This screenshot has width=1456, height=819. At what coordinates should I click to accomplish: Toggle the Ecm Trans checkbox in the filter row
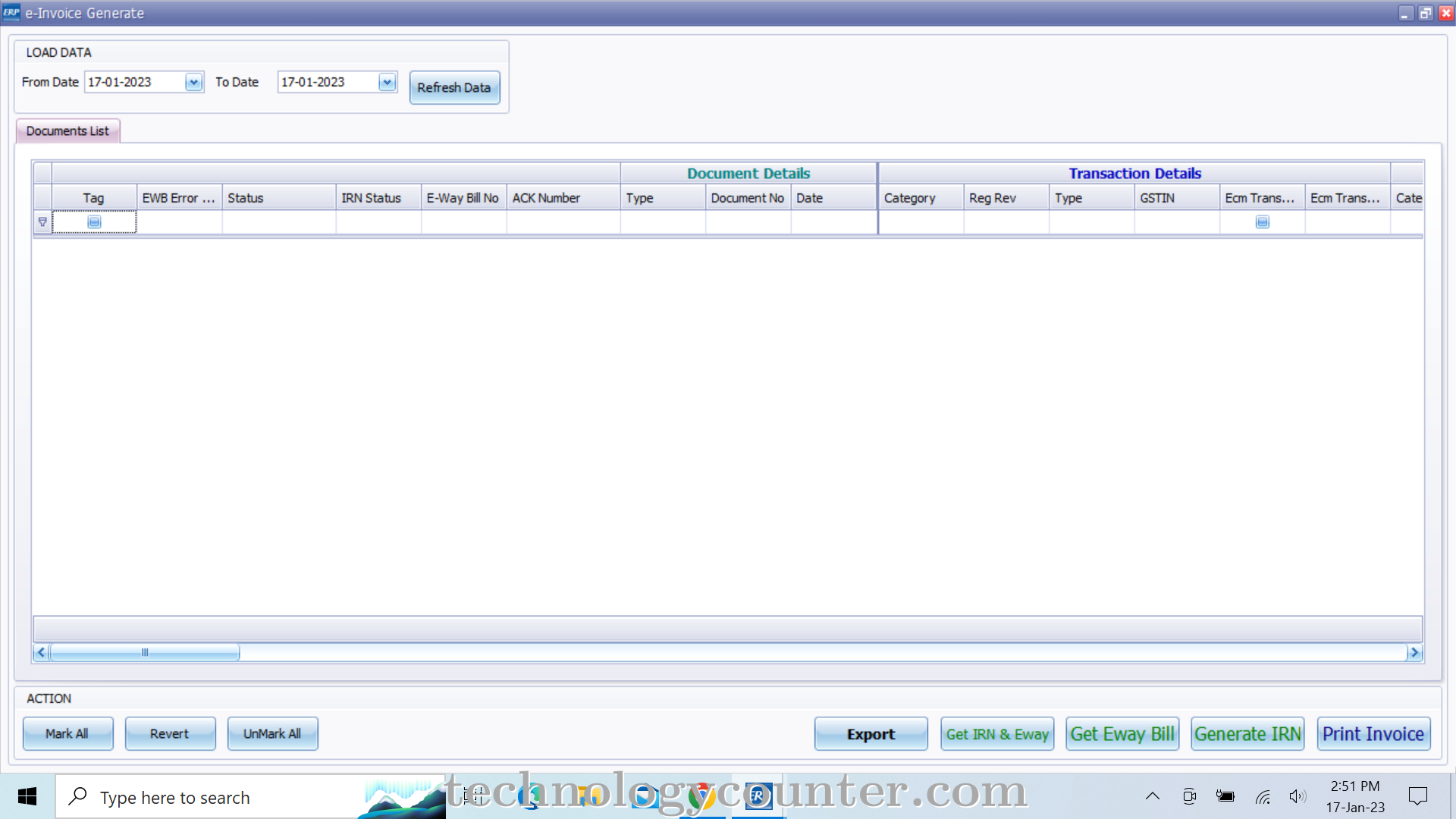pyautogui.click(x=1261, y=221)
